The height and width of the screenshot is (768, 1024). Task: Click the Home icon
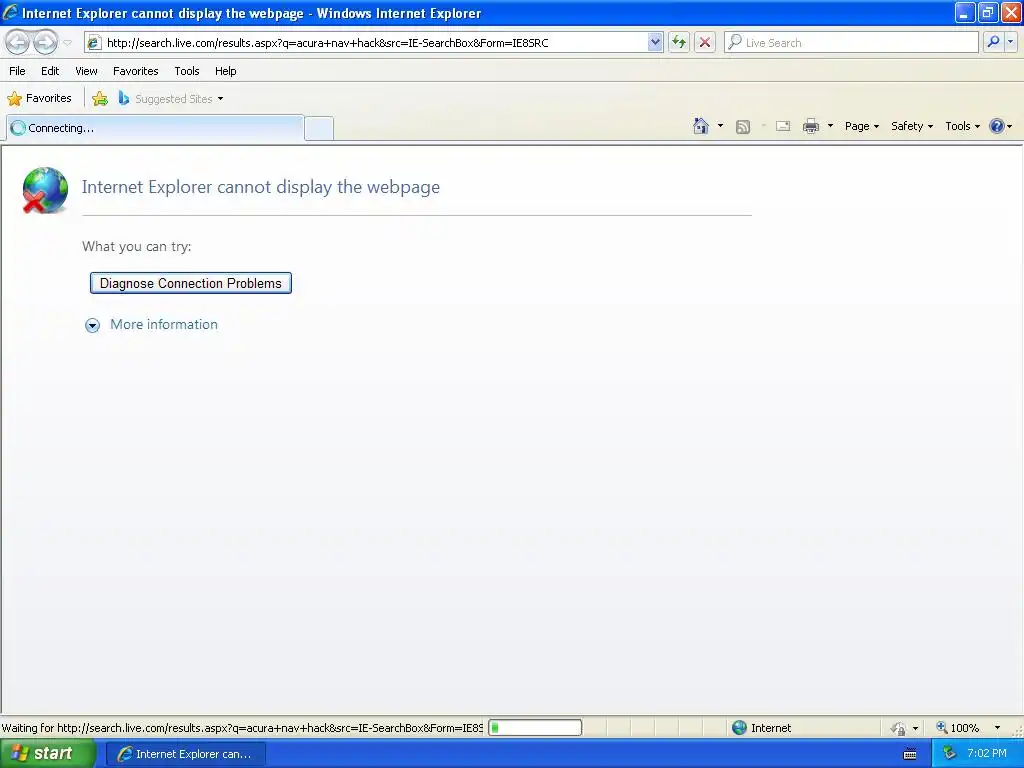(x=701, y=126)
